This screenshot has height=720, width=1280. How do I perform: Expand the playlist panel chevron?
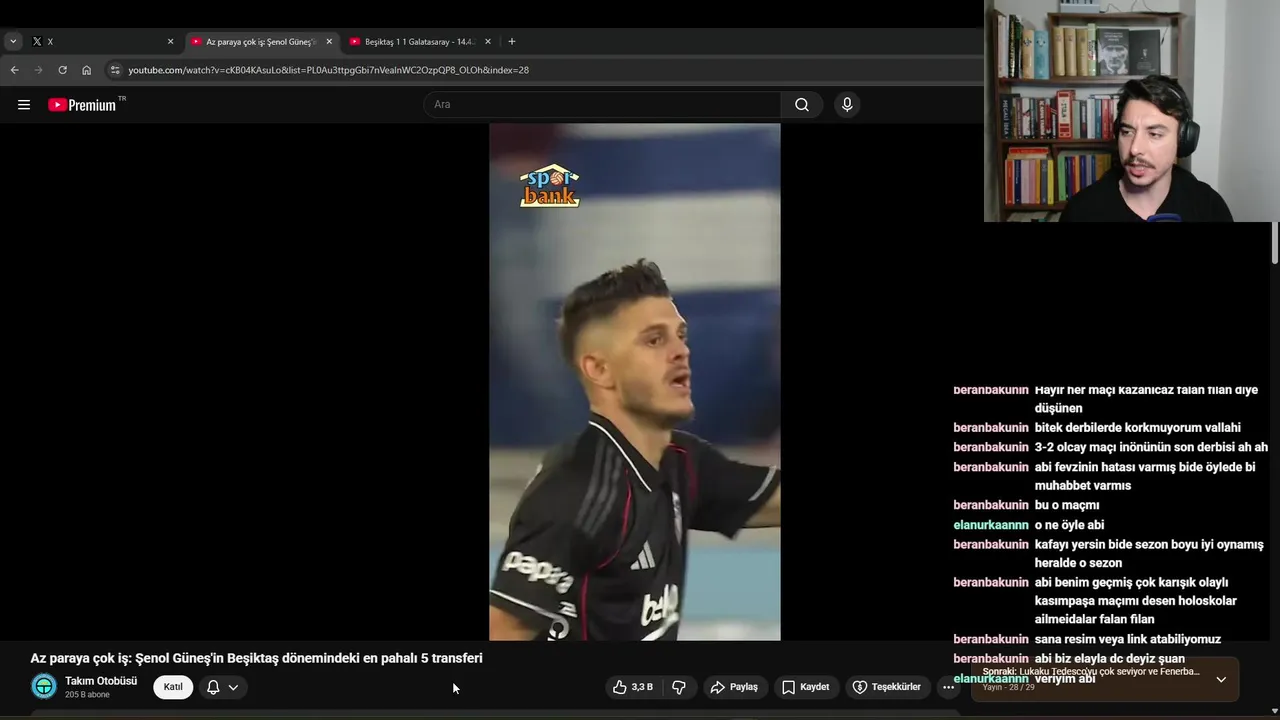click(1221, 679)
